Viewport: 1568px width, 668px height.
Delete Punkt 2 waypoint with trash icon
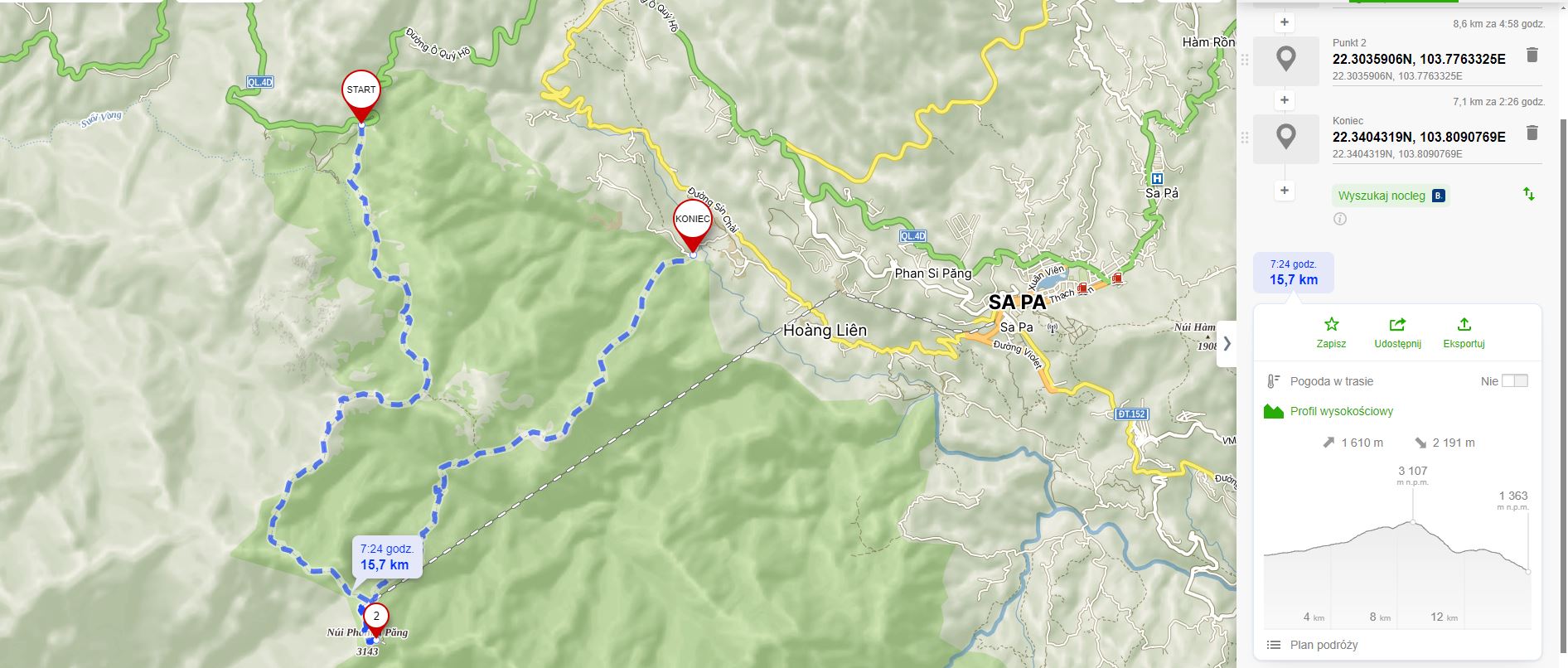pos(1532,56)
